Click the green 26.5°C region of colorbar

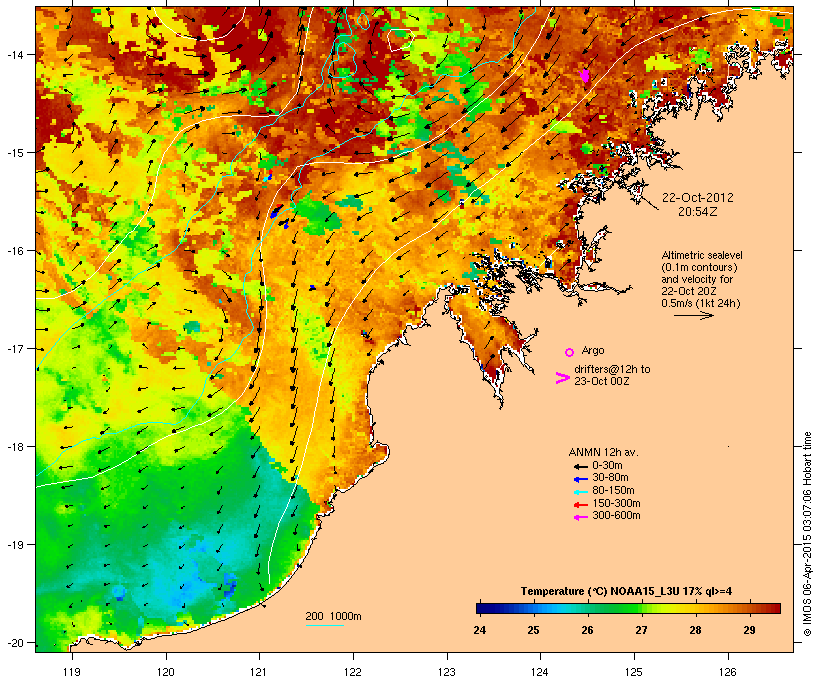point(614,608)
